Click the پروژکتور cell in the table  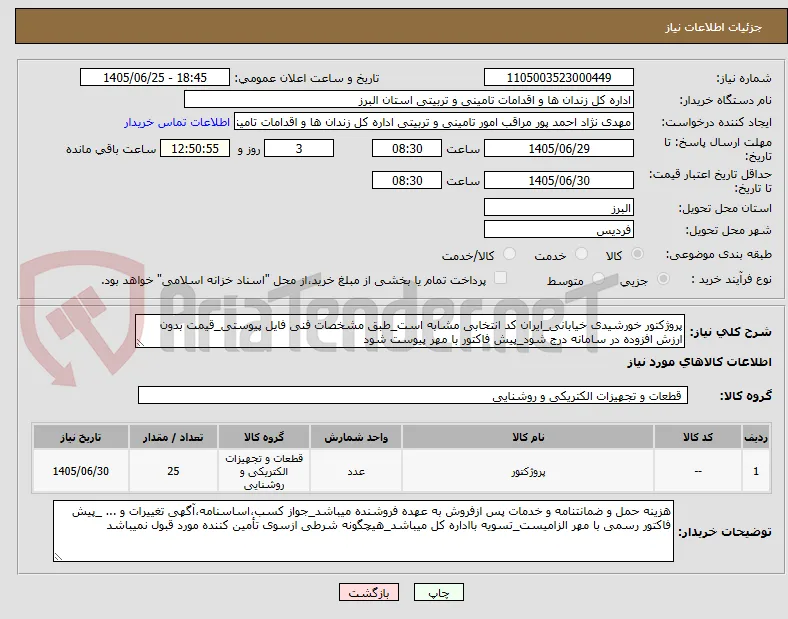(x=528, y=471)
